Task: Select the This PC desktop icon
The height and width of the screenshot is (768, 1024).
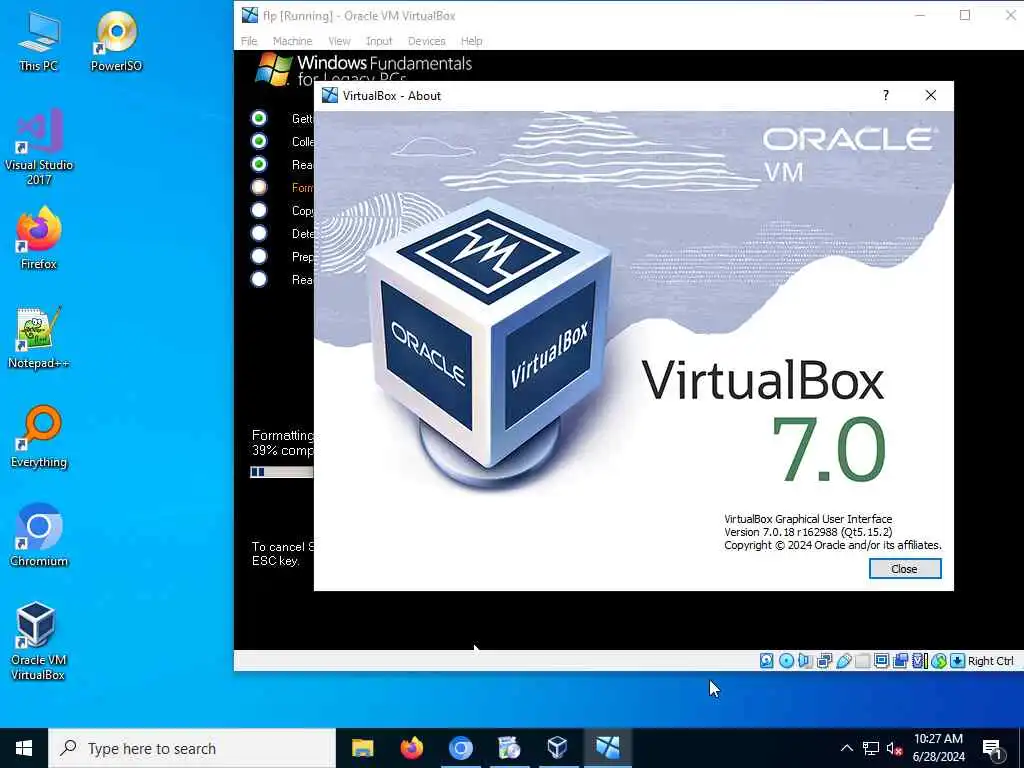Action: coord(39,41)
